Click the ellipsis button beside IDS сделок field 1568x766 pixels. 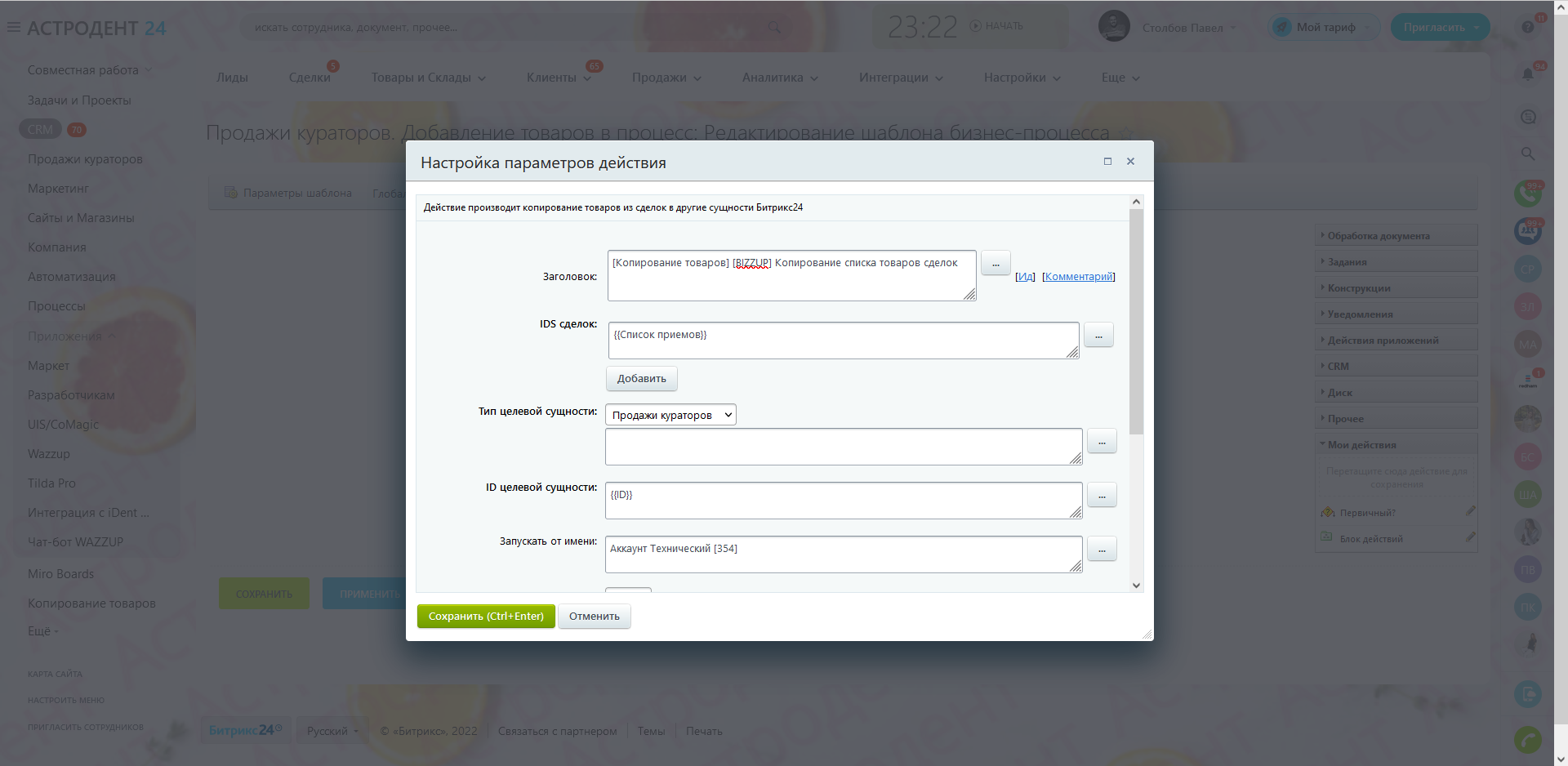click(1098, 335)
